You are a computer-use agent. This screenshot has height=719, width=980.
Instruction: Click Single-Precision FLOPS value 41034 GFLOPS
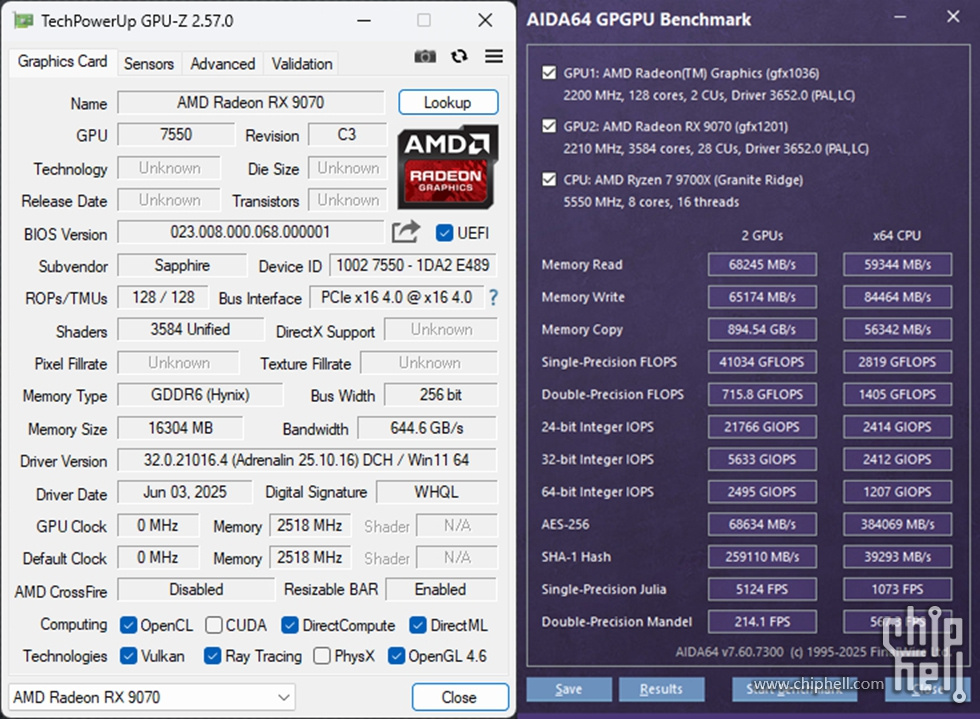tap(762, 362)
